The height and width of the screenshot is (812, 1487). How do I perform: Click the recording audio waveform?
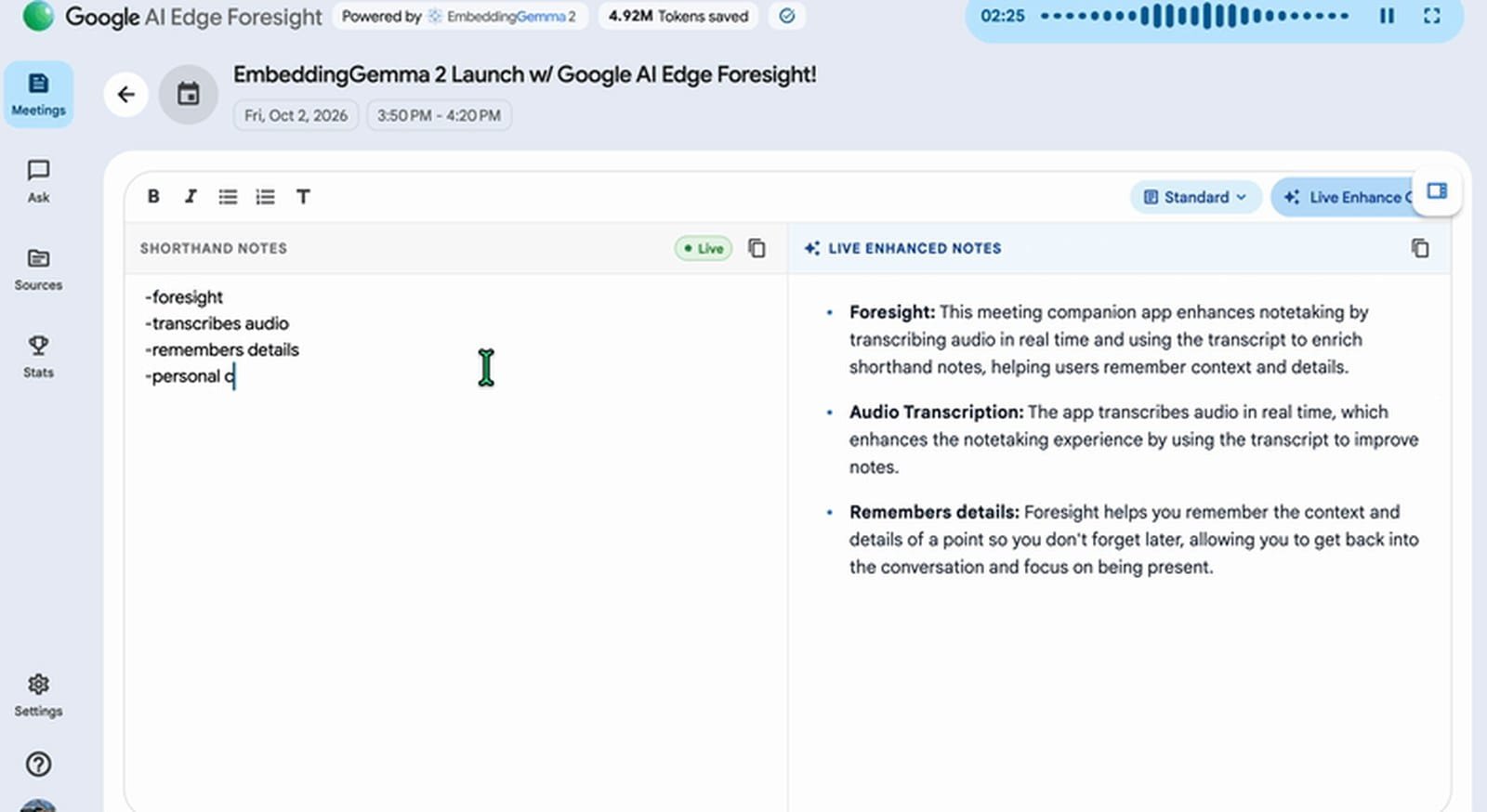[1195, 16]
